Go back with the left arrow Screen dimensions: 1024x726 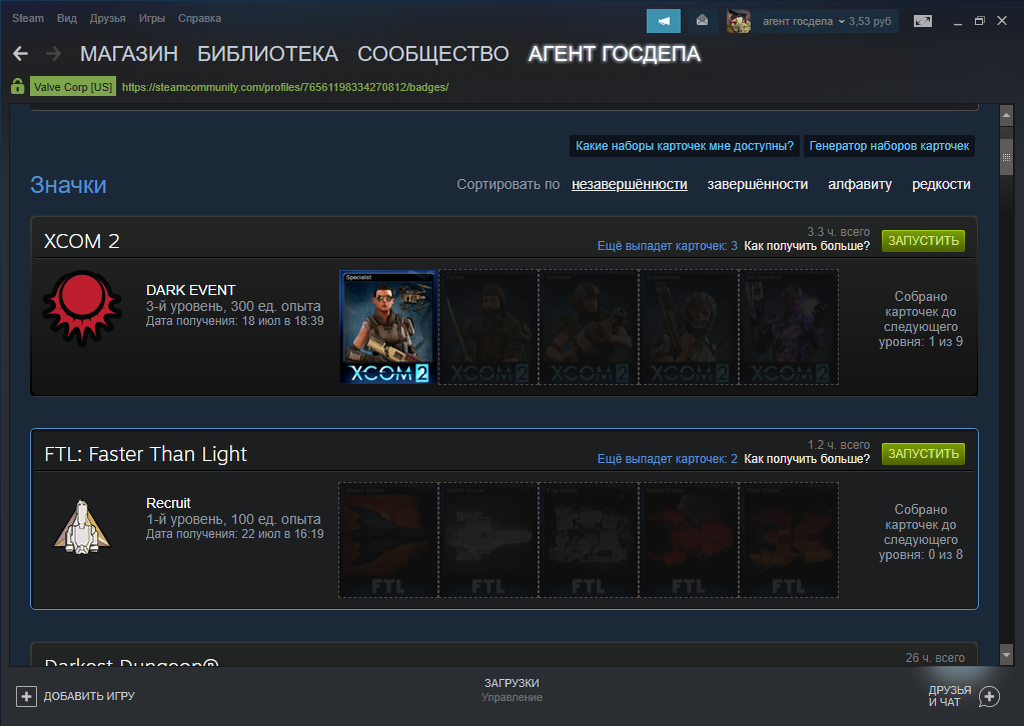pyautogui.click(x=20, y=54)
